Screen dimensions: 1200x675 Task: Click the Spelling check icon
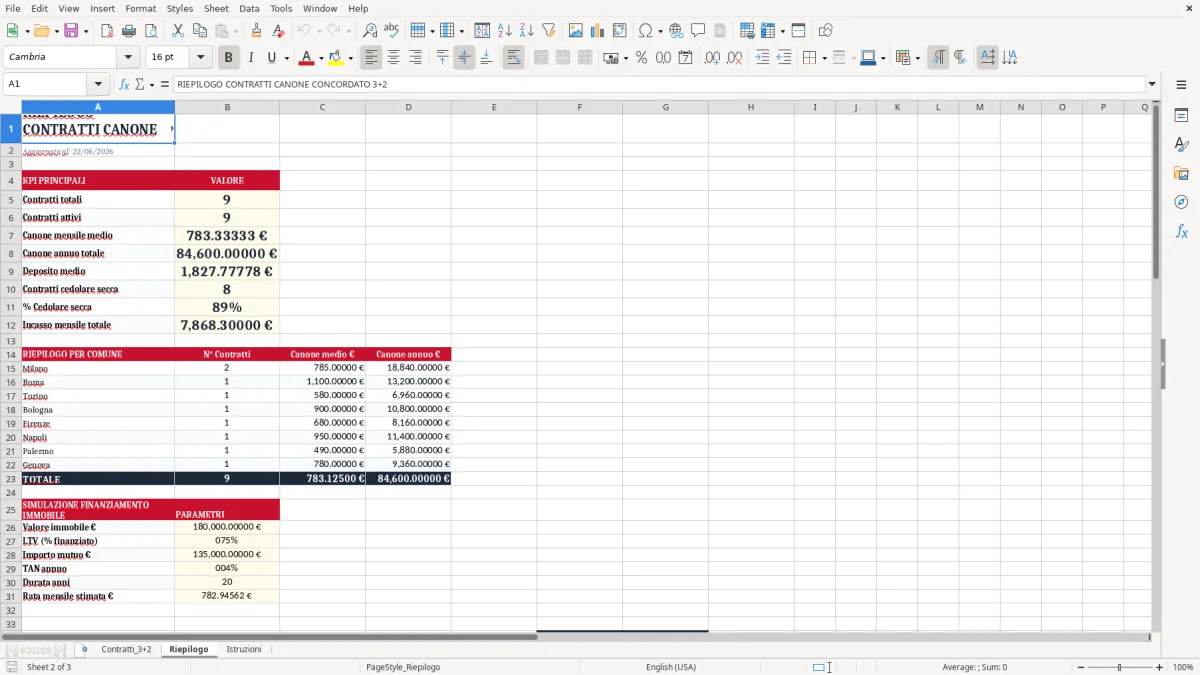click(x=392, y=31)
